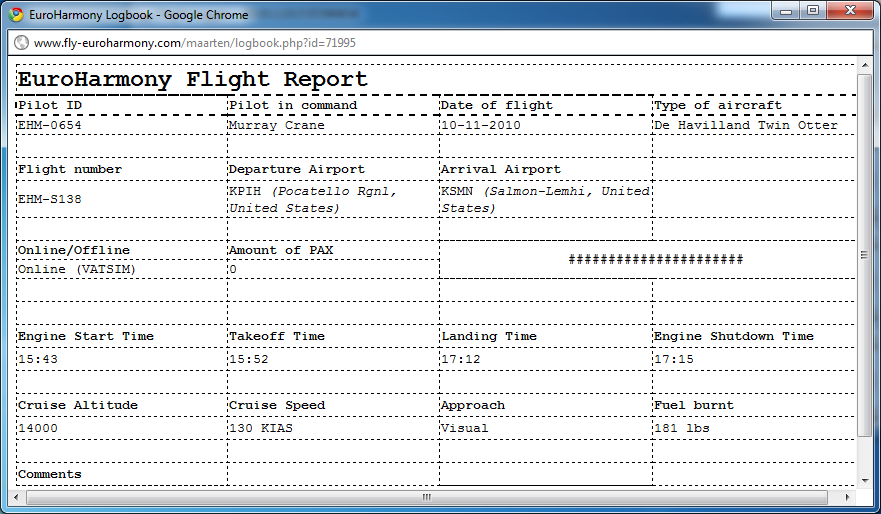The image size is (881, 514).
Task: Click the vertical scrollbar up arrow
Action: (865, 66)
